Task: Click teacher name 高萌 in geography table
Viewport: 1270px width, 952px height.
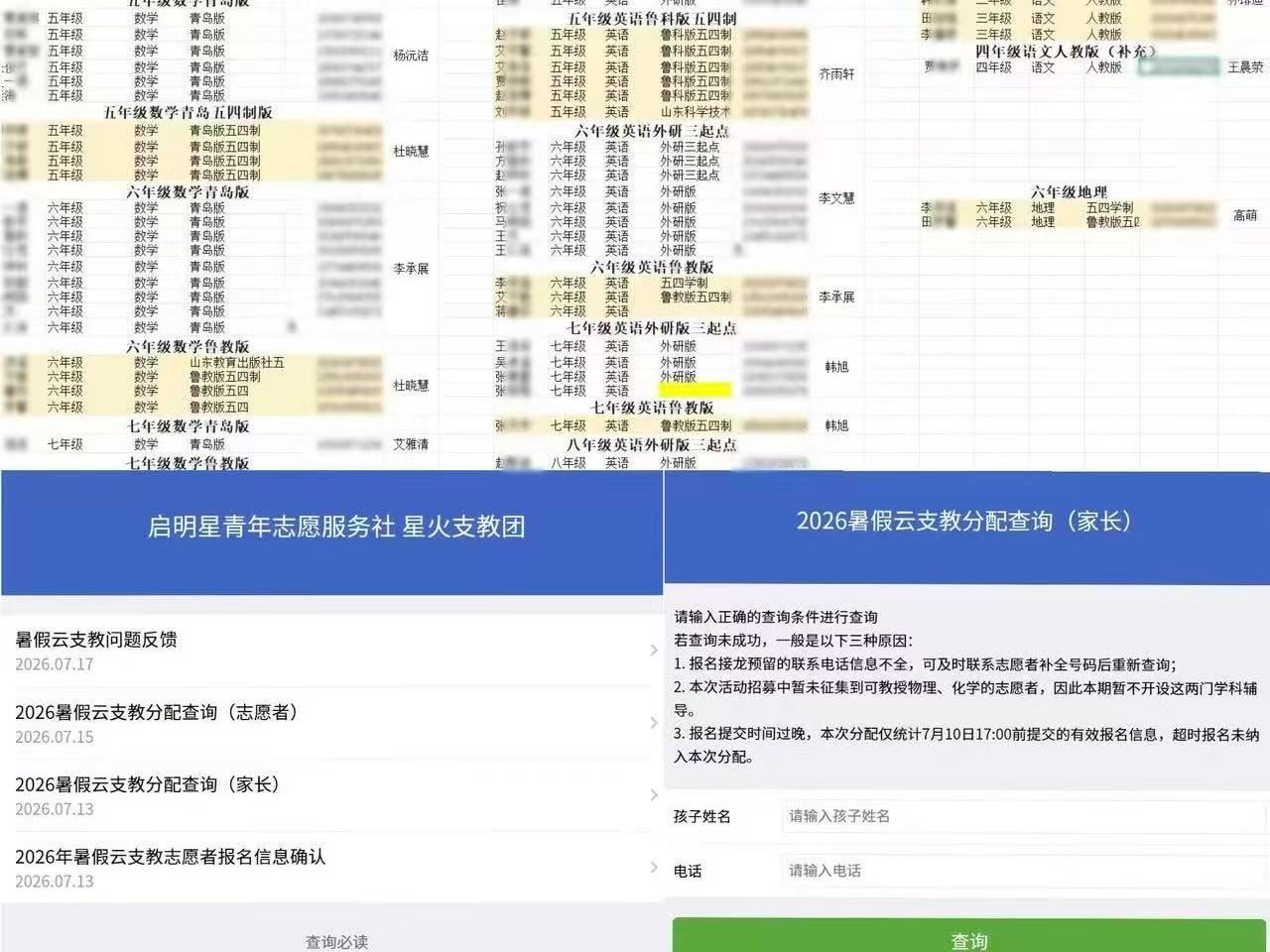Action: click(x=1245, y=215)
